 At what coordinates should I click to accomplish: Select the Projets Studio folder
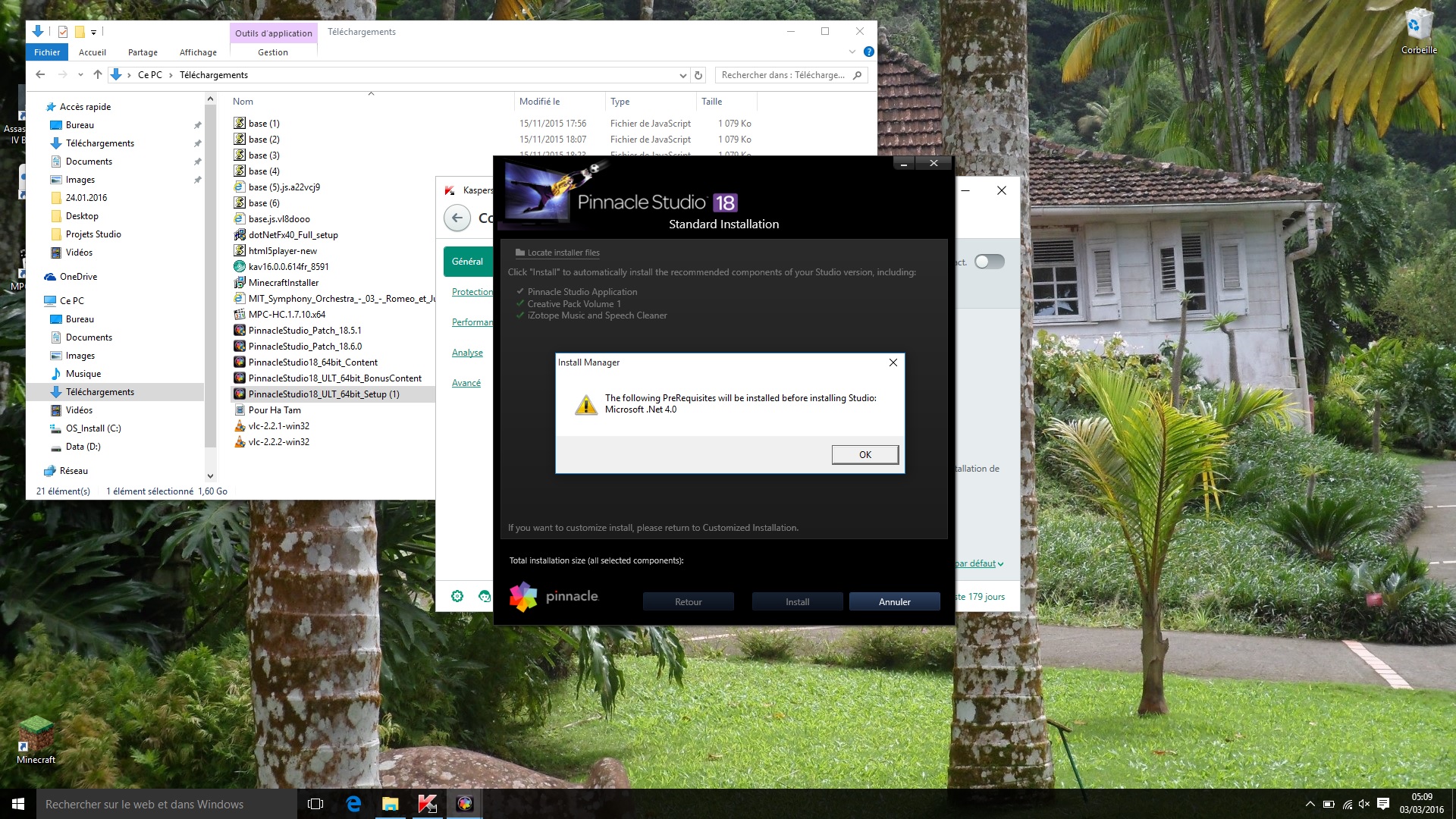pos(93,234)
